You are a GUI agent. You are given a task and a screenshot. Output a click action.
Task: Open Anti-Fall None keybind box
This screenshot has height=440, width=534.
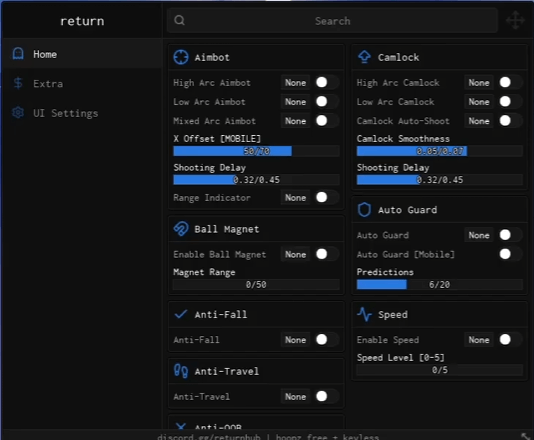click(295, 340)
